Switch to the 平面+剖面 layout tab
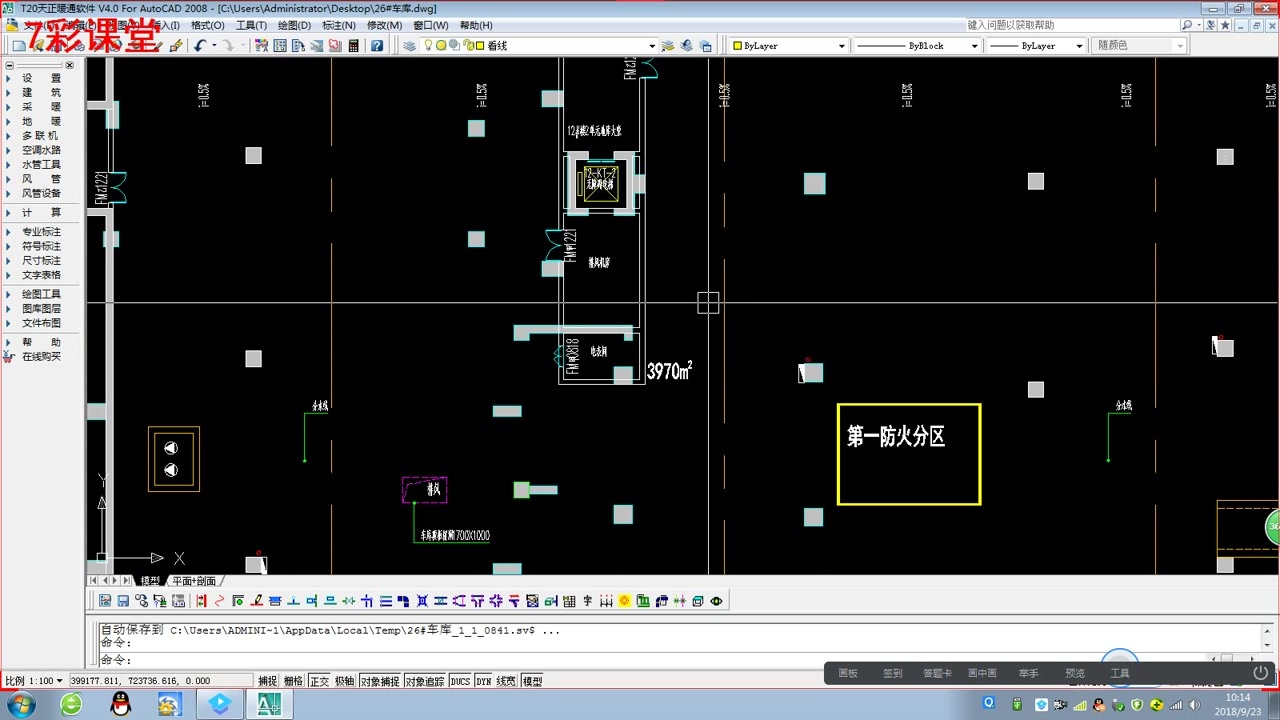This screenshot has height=720, width=1280. tap(194, 581)
